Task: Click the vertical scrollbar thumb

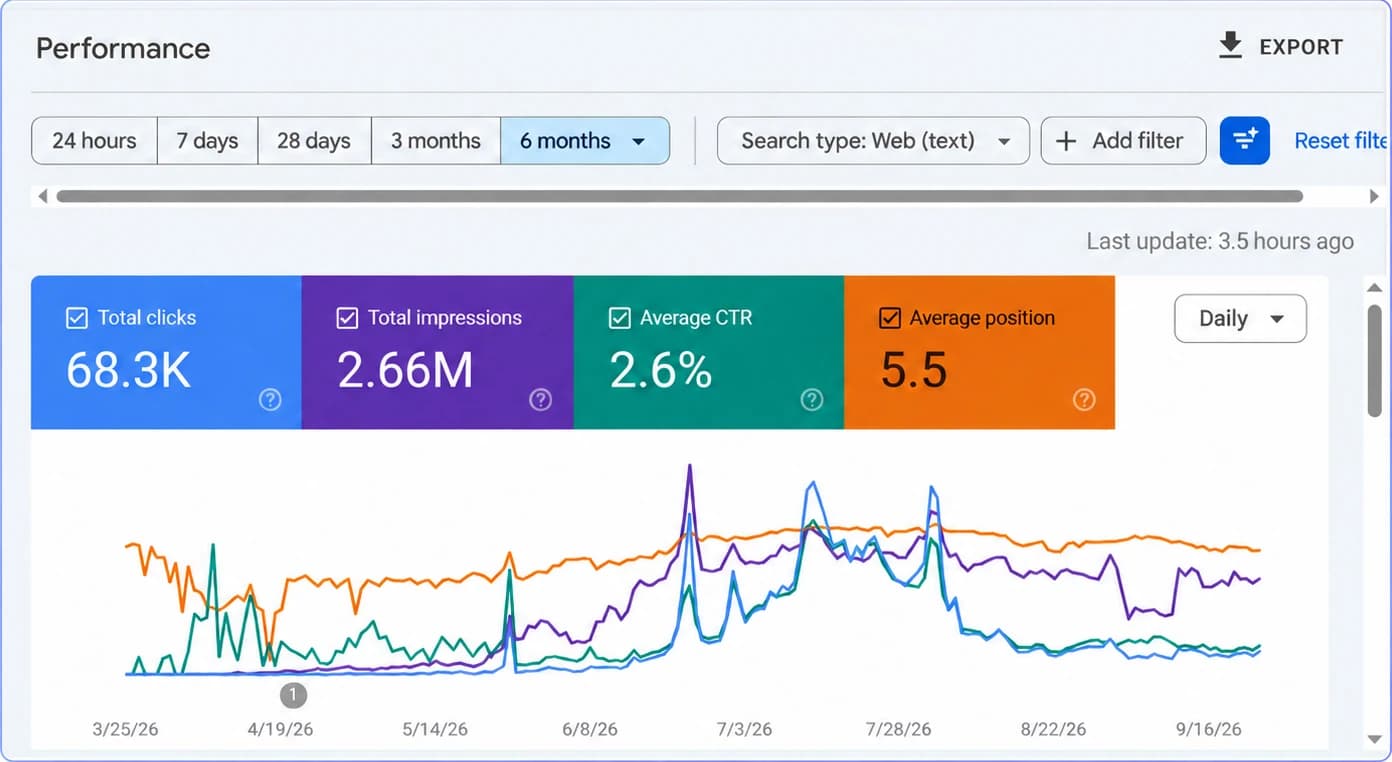Action: pyautogui.click(x=1374, y=360)
